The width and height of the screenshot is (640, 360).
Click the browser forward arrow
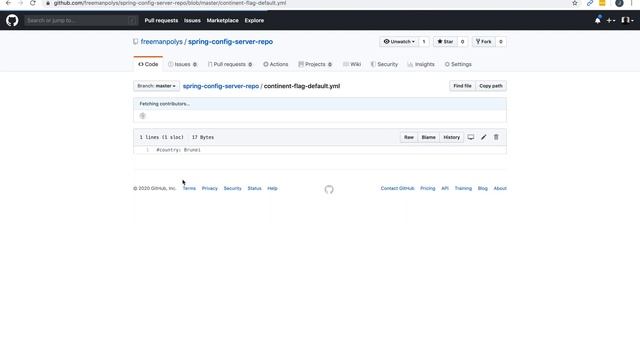pos(20,3)
